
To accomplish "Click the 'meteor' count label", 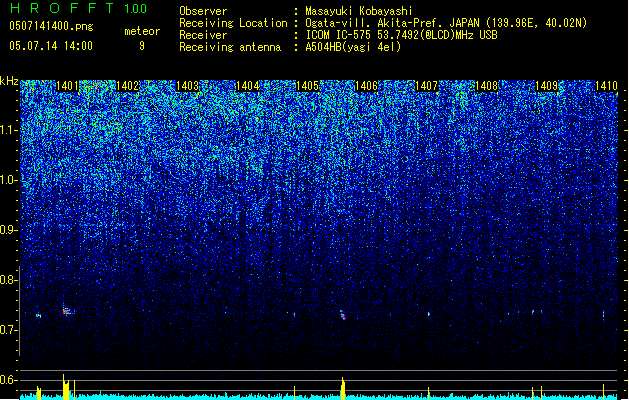I will pos(142,31).
